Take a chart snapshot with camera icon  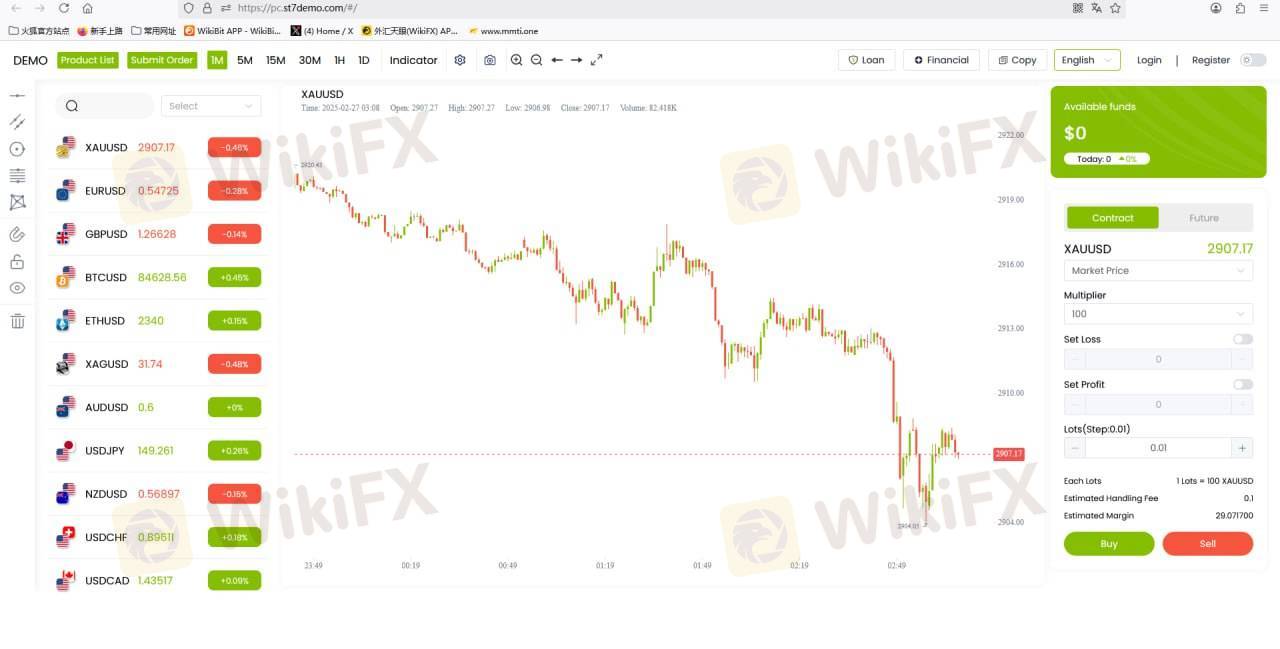[489, 60]
